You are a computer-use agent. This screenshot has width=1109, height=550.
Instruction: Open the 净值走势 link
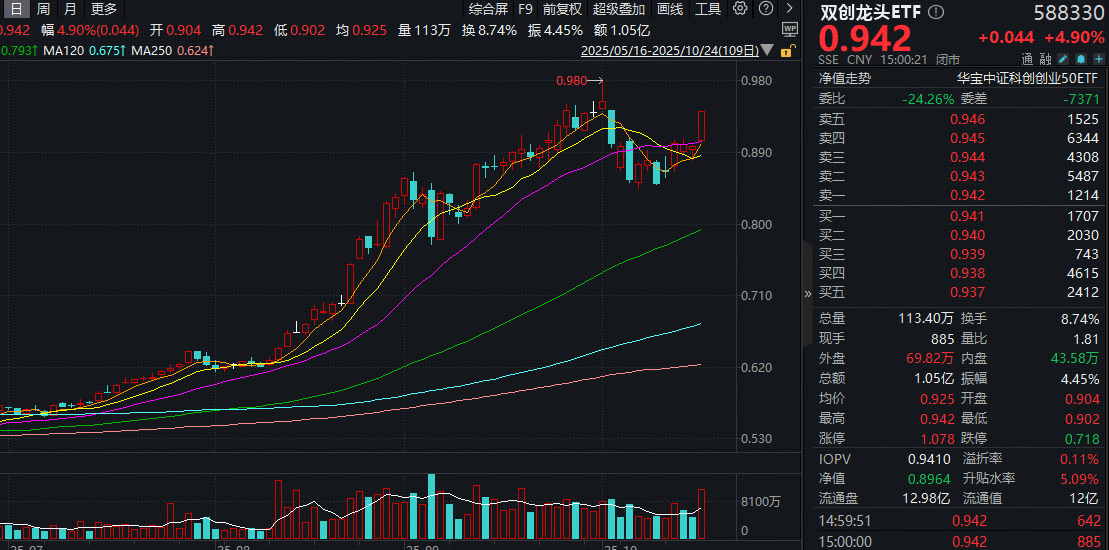845,77
